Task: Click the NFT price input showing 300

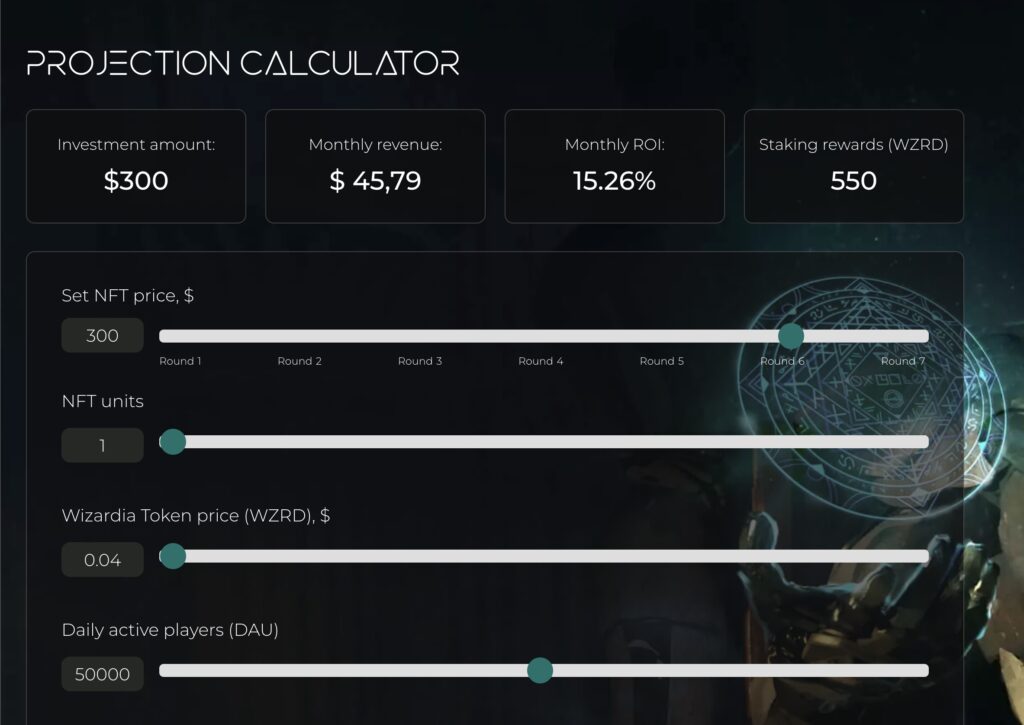Action: click(x=103, y=335)
